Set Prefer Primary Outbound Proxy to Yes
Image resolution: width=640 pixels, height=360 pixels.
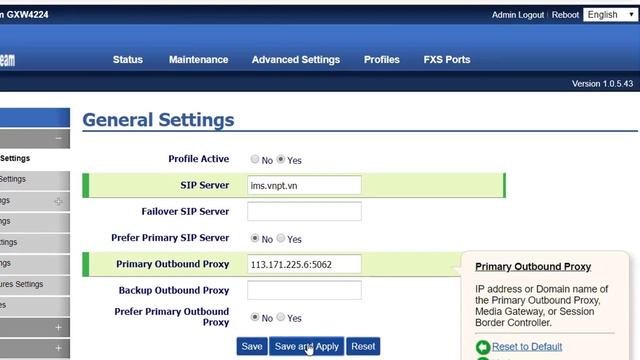[281, 317]
